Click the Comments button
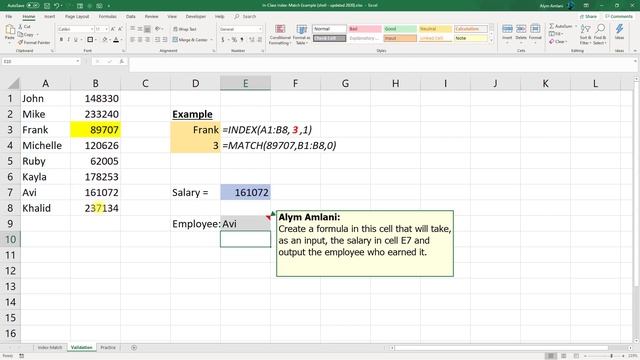Screen dimensions: 640x360 619,16
